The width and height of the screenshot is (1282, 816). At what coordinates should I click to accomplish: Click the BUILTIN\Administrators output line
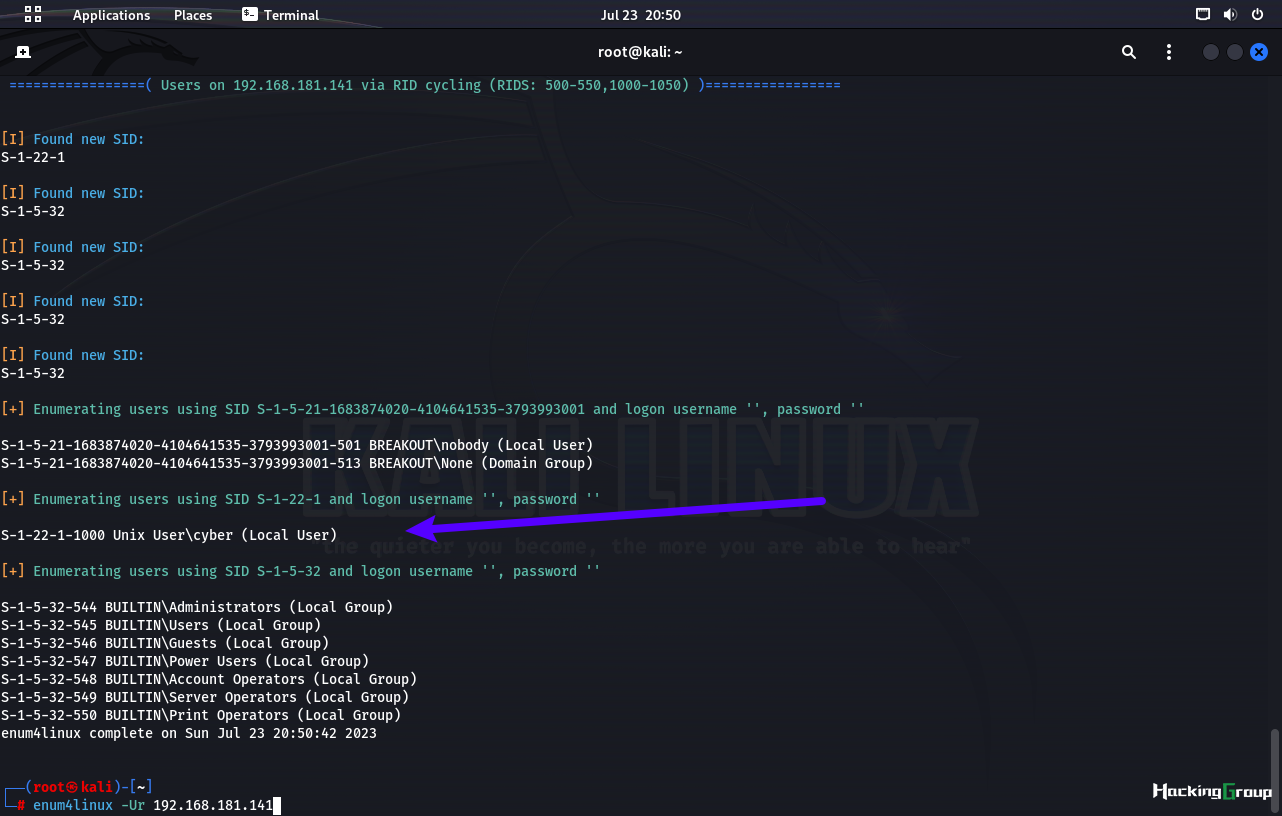pos(197,607)
